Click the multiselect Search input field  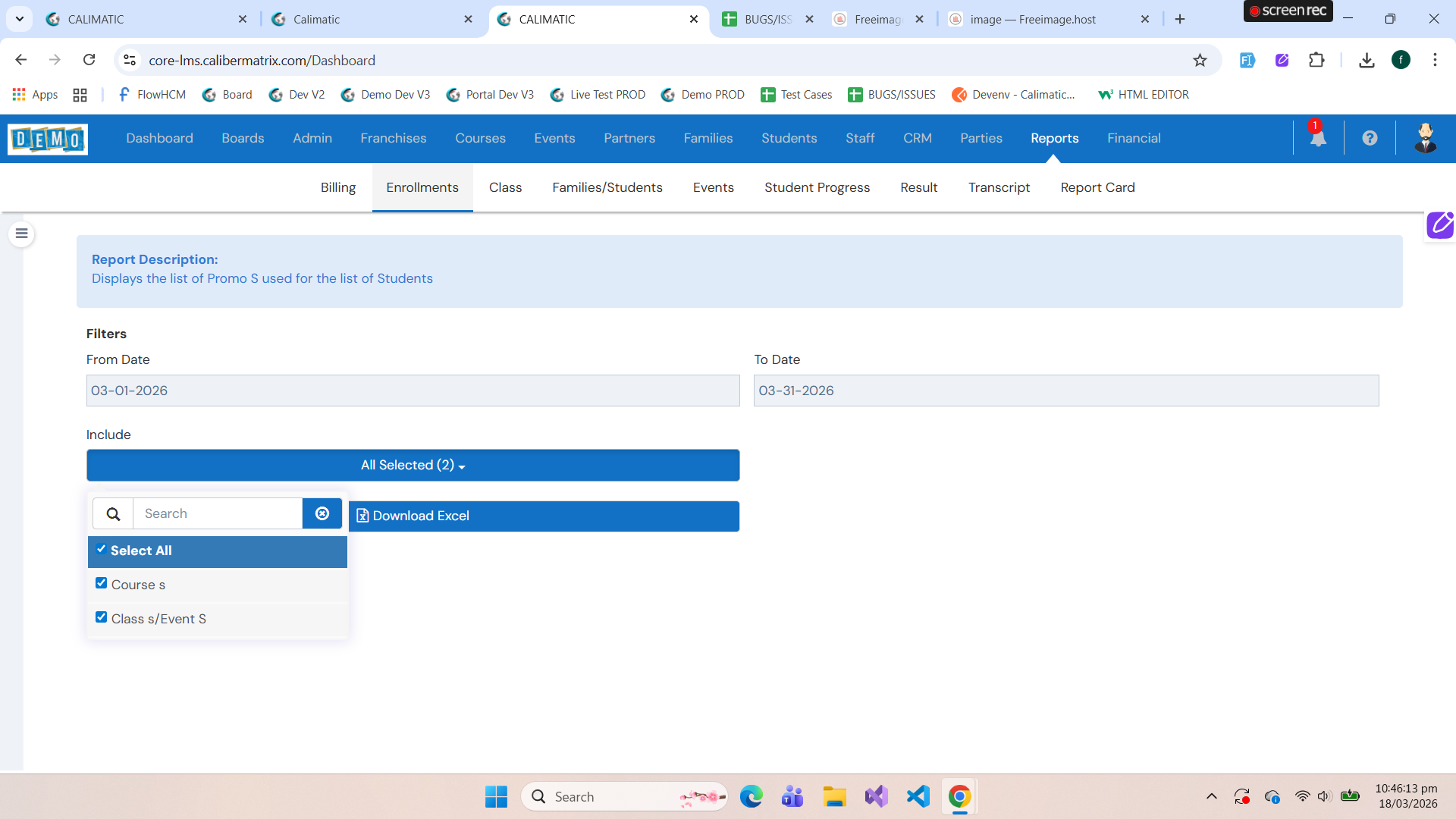(218, 513)
